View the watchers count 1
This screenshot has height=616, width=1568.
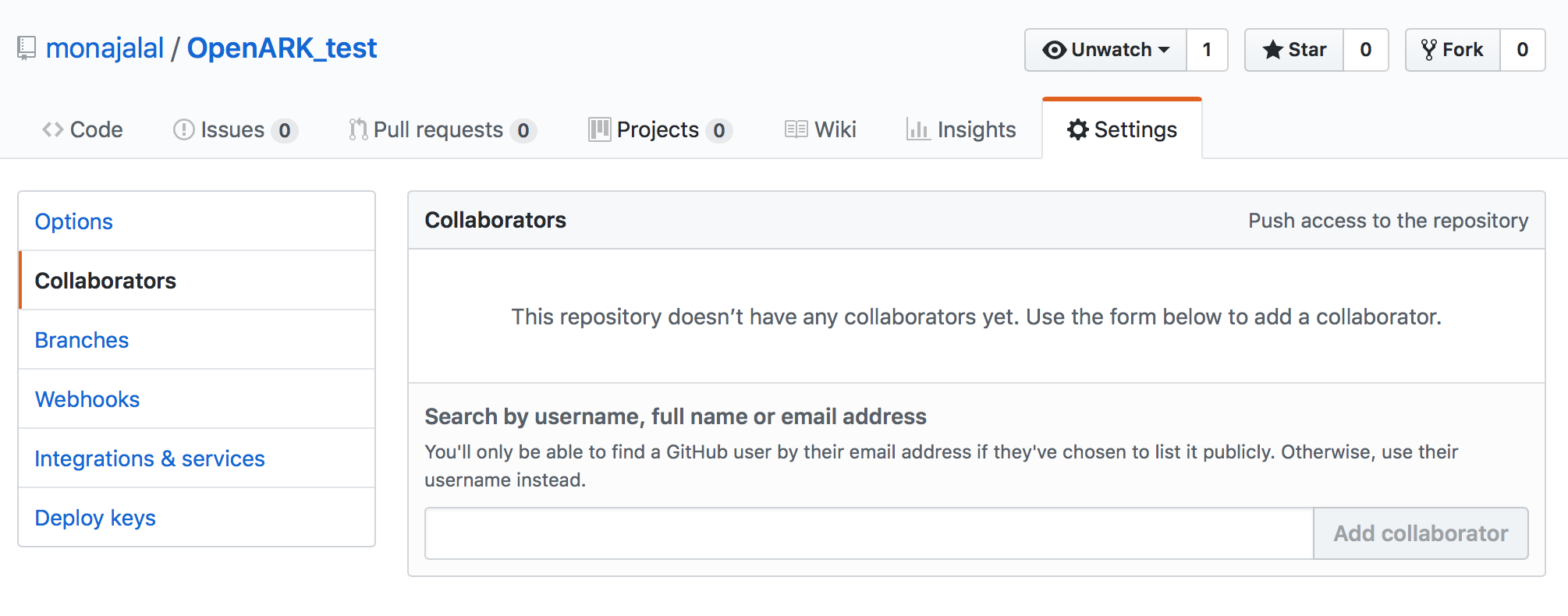1207,50
